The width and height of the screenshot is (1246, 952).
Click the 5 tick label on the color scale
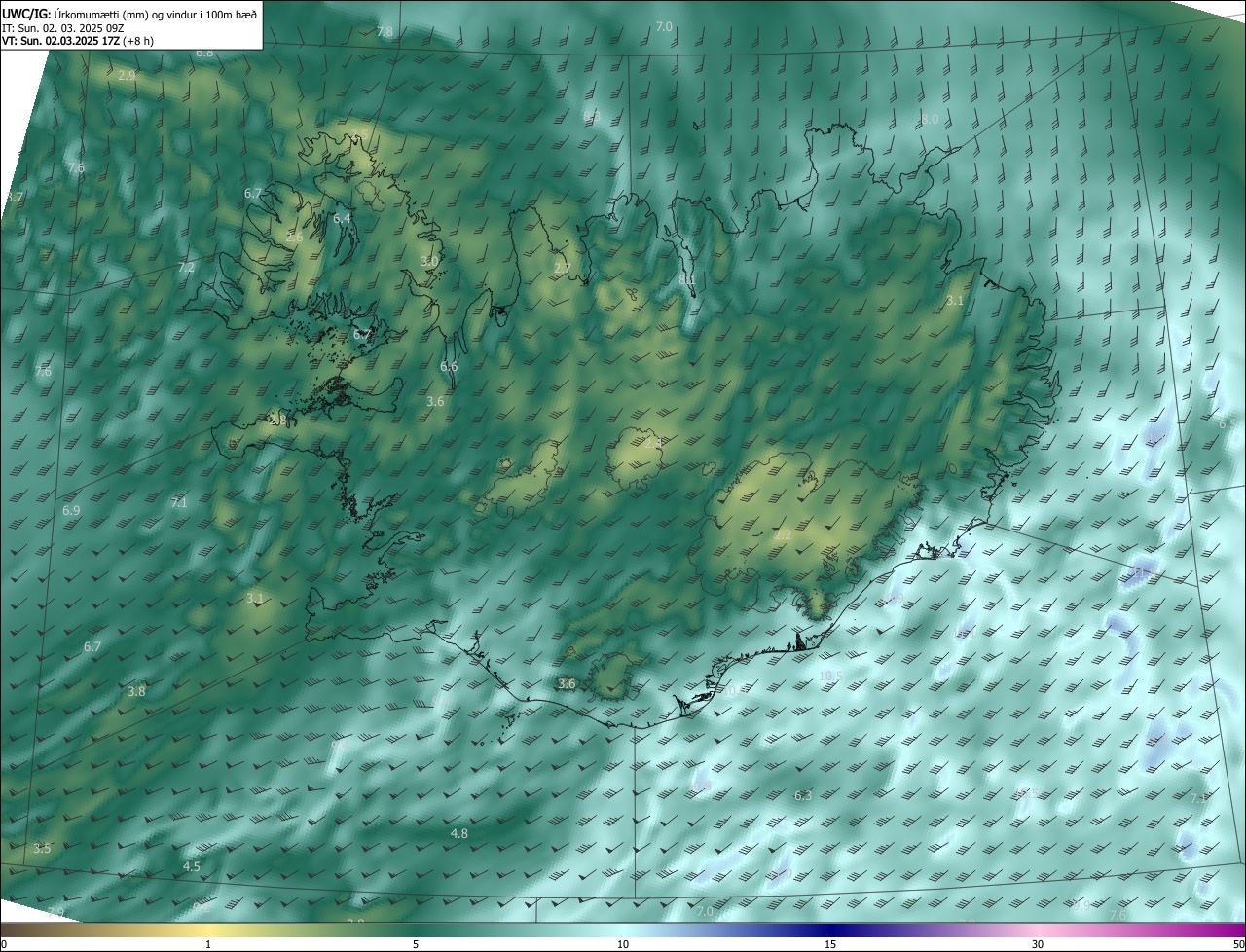416,945
